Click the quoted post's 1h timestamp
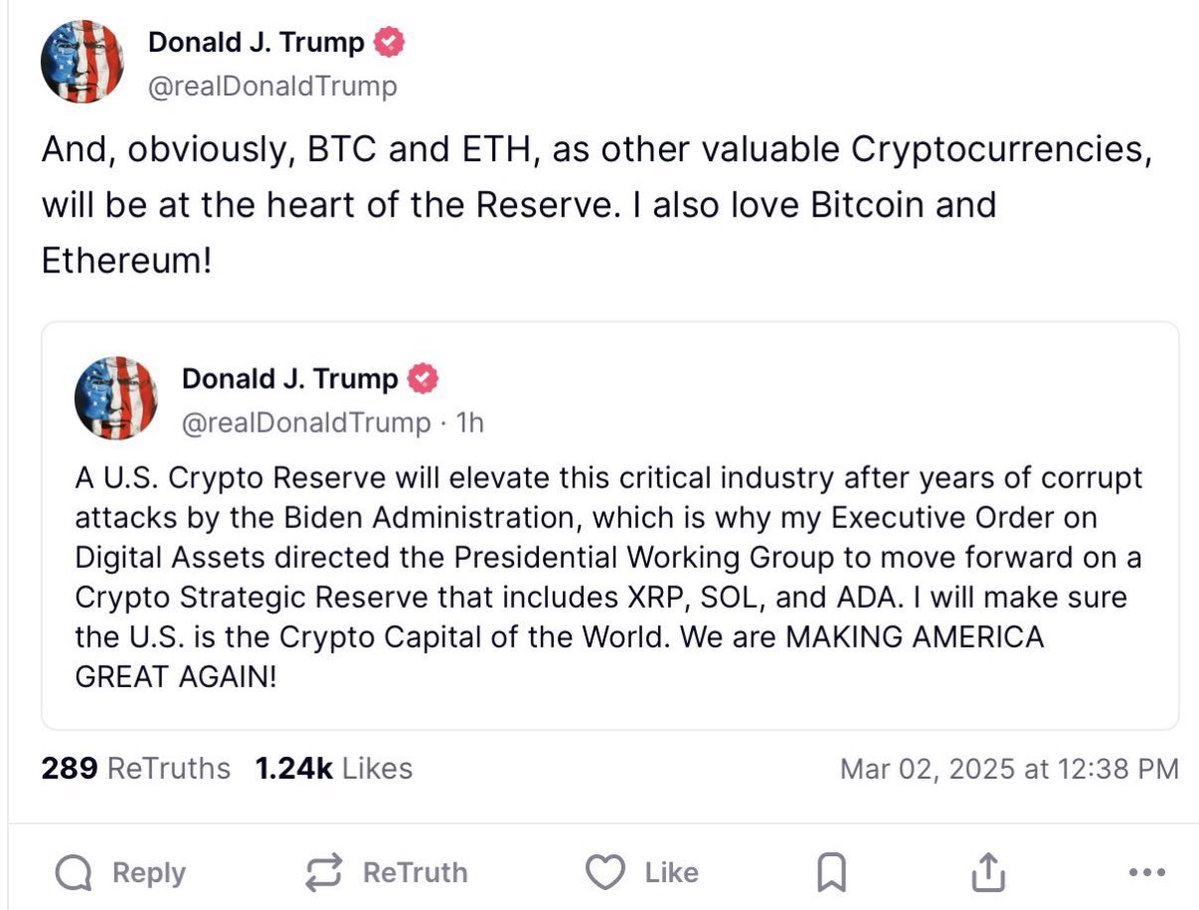 click(469, 423)
